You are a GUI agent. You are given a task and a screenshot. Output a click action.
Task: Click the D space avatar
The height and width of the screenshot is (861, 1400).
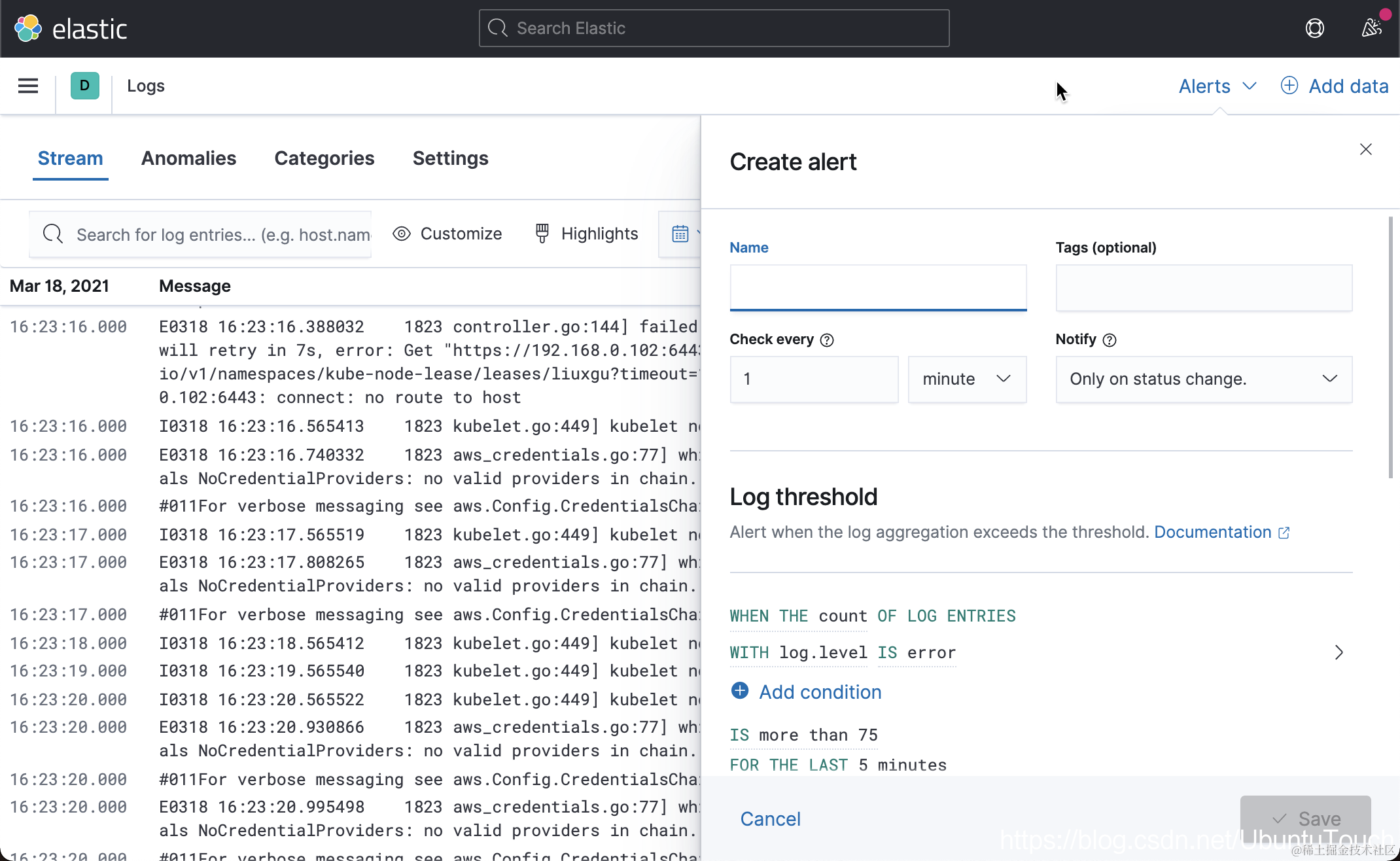(x=84, y=86)
